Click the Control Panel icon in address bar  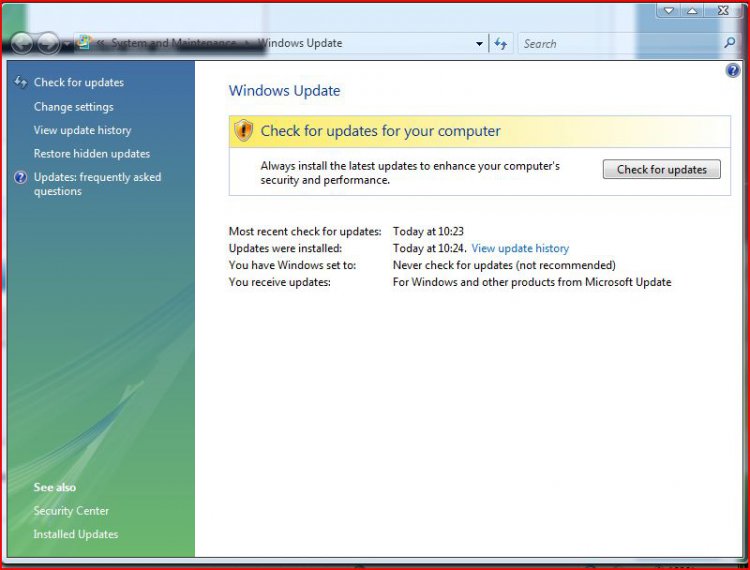click(x=85, y=42)
